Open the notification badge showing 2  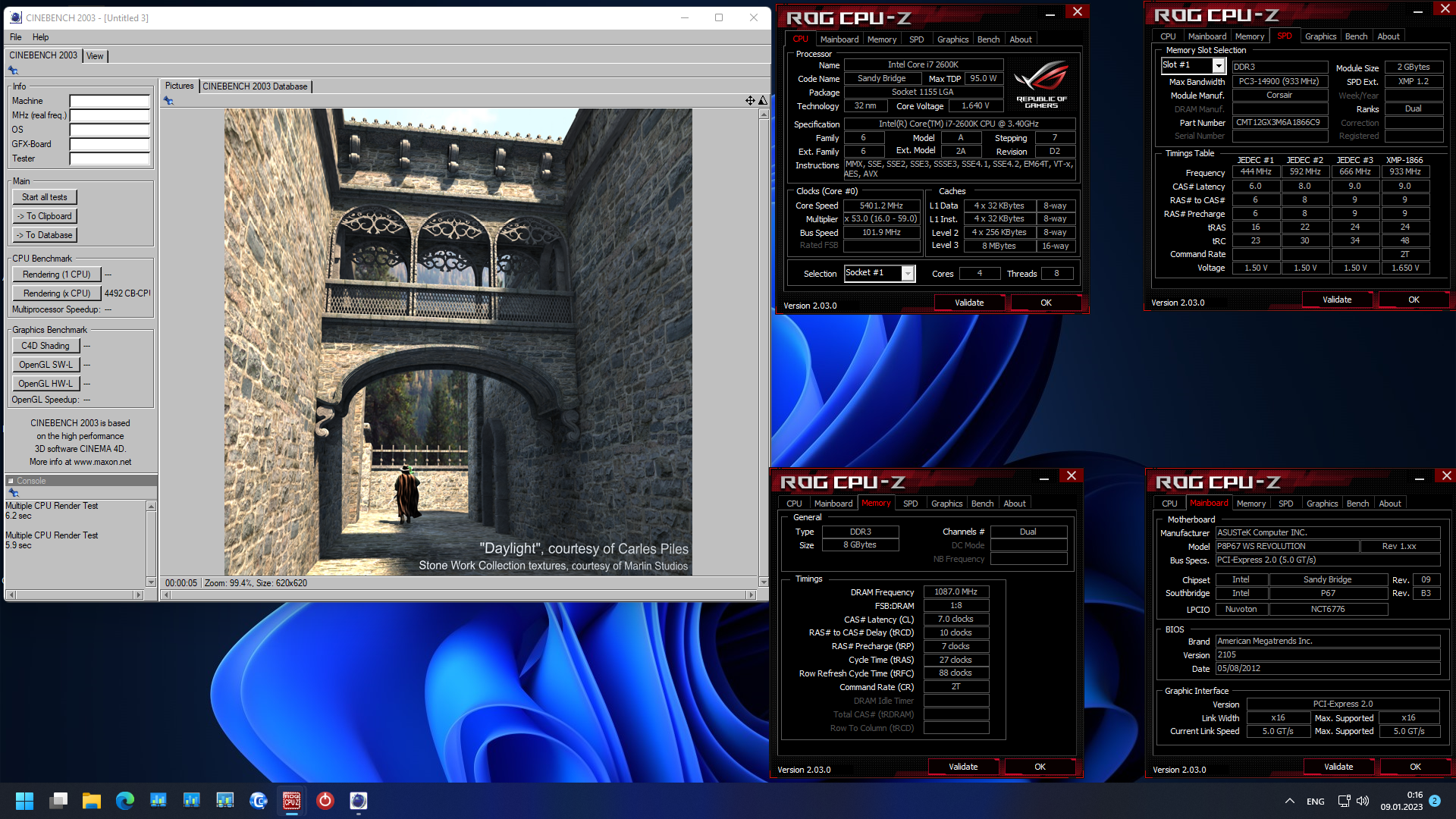1435,801
